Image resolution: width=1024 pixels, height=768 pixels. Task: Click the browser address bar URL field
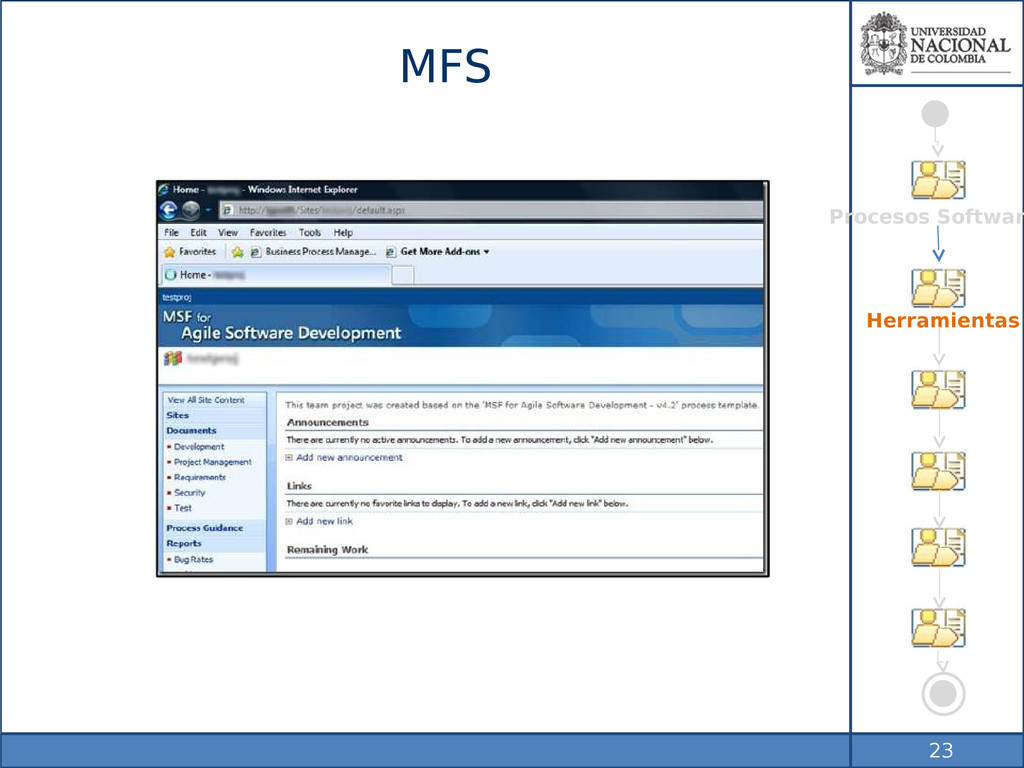click(492, 210)
